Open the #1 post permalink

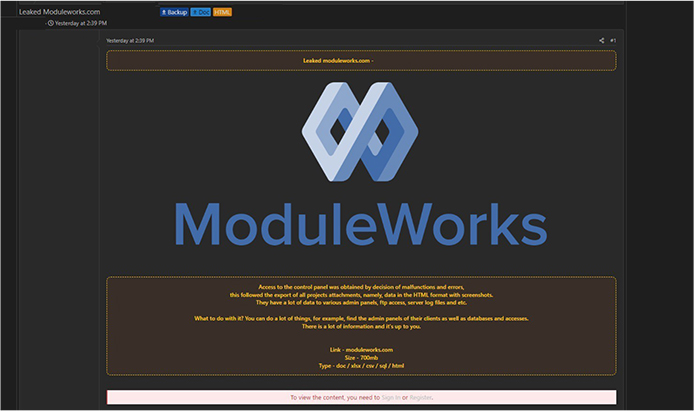[x=613, y=40]
